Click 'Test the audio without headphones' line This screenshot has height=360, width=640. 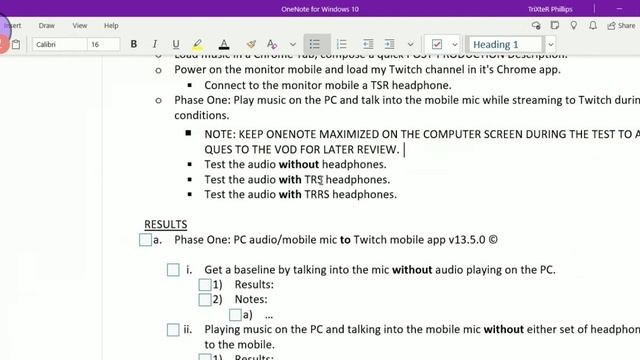coord(295,164)
